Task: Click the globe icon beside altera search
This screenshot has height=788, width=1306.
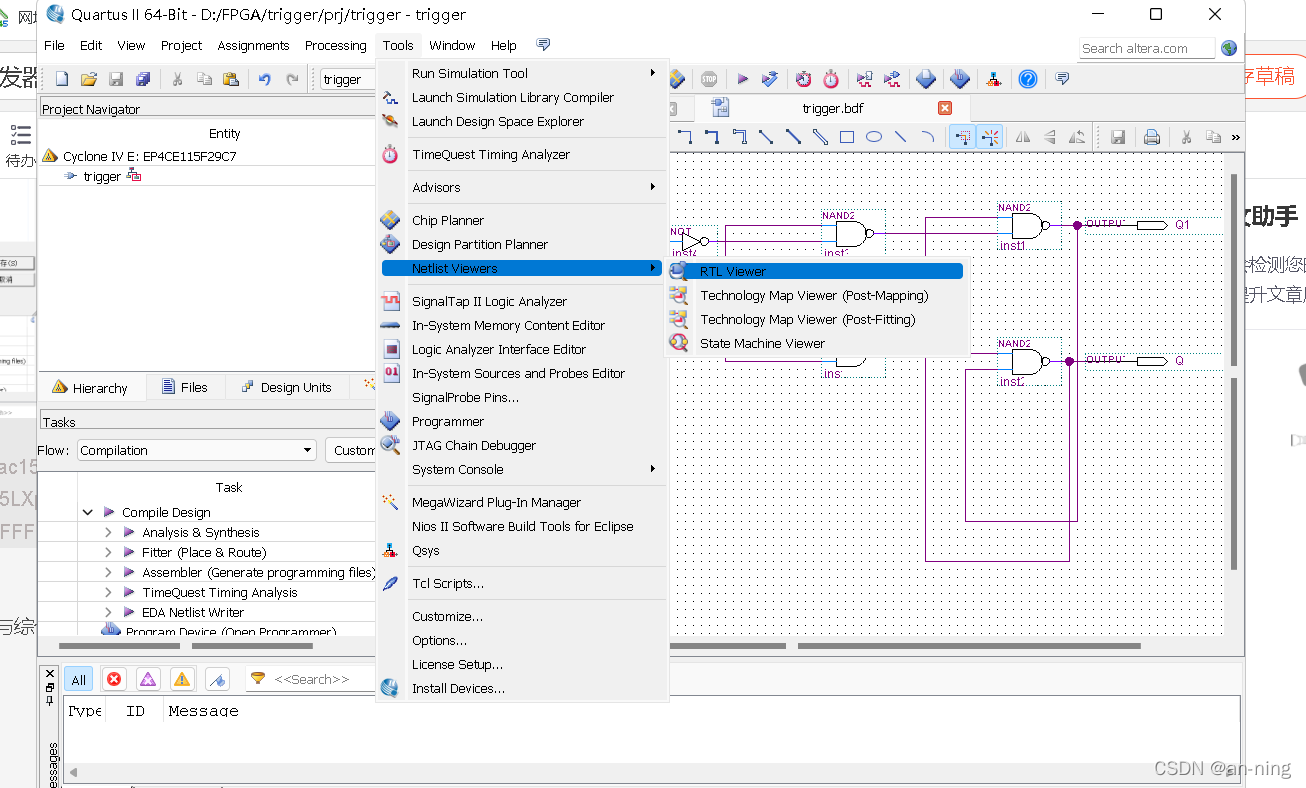Action: tap(1229, 48)
